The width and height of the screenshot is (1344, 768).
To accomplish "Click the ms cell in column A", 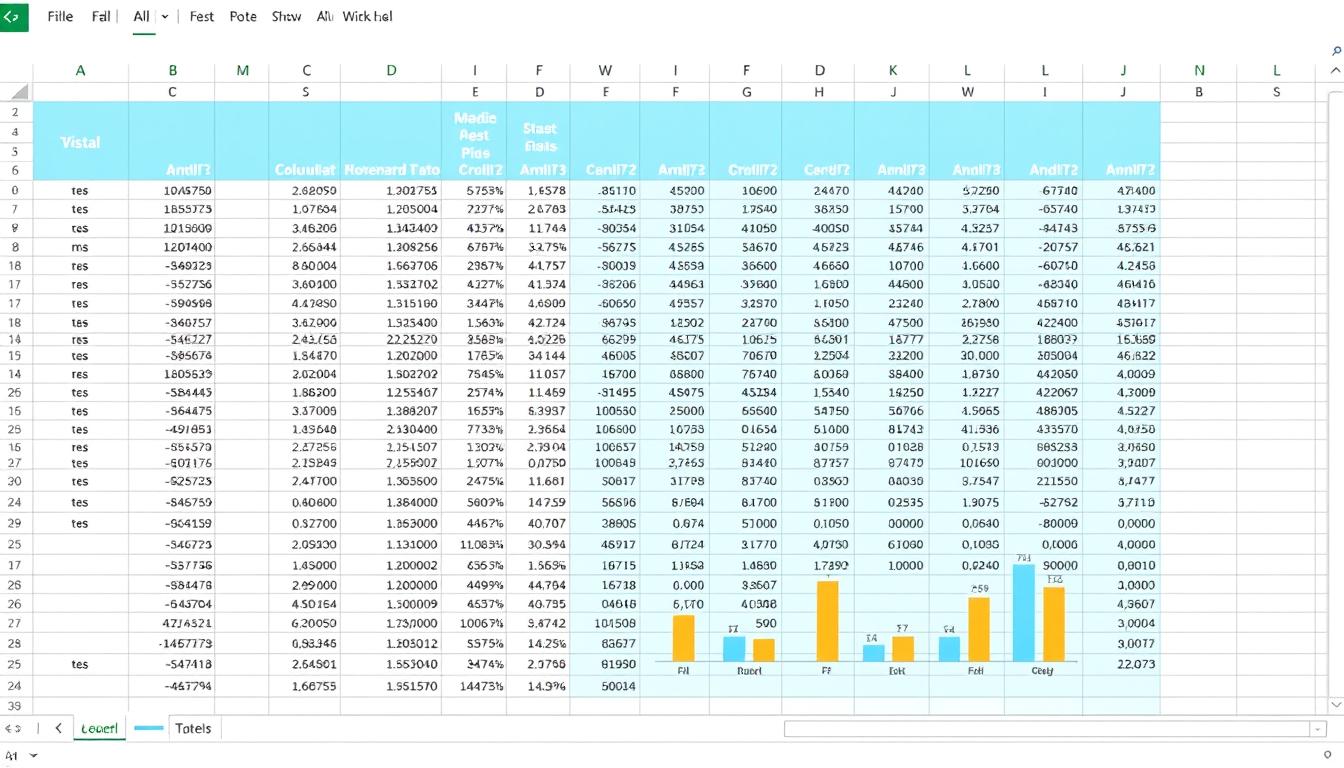I will 80,247.
